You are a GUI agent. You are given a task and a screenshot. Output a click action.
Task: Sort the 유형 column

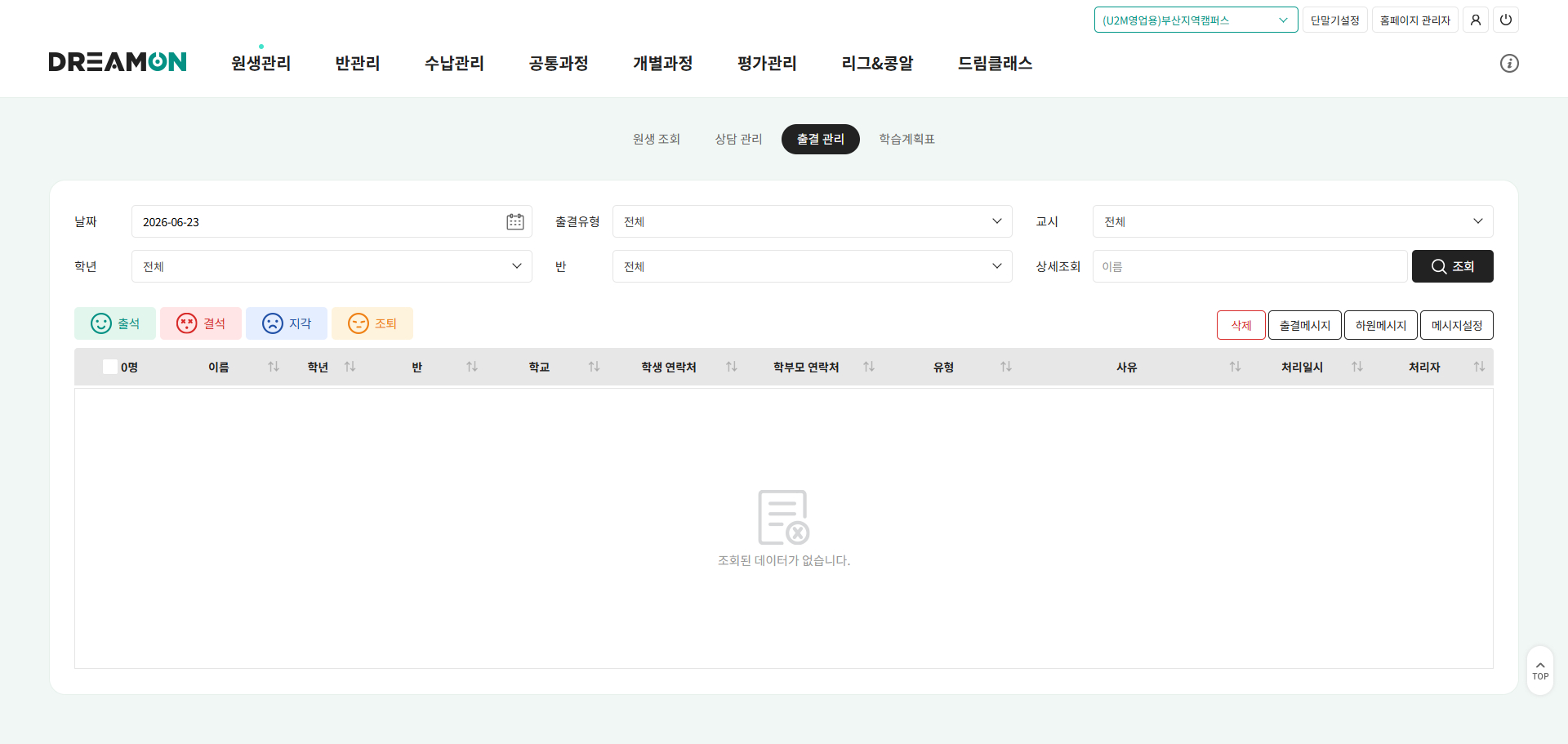[1006, 367]
